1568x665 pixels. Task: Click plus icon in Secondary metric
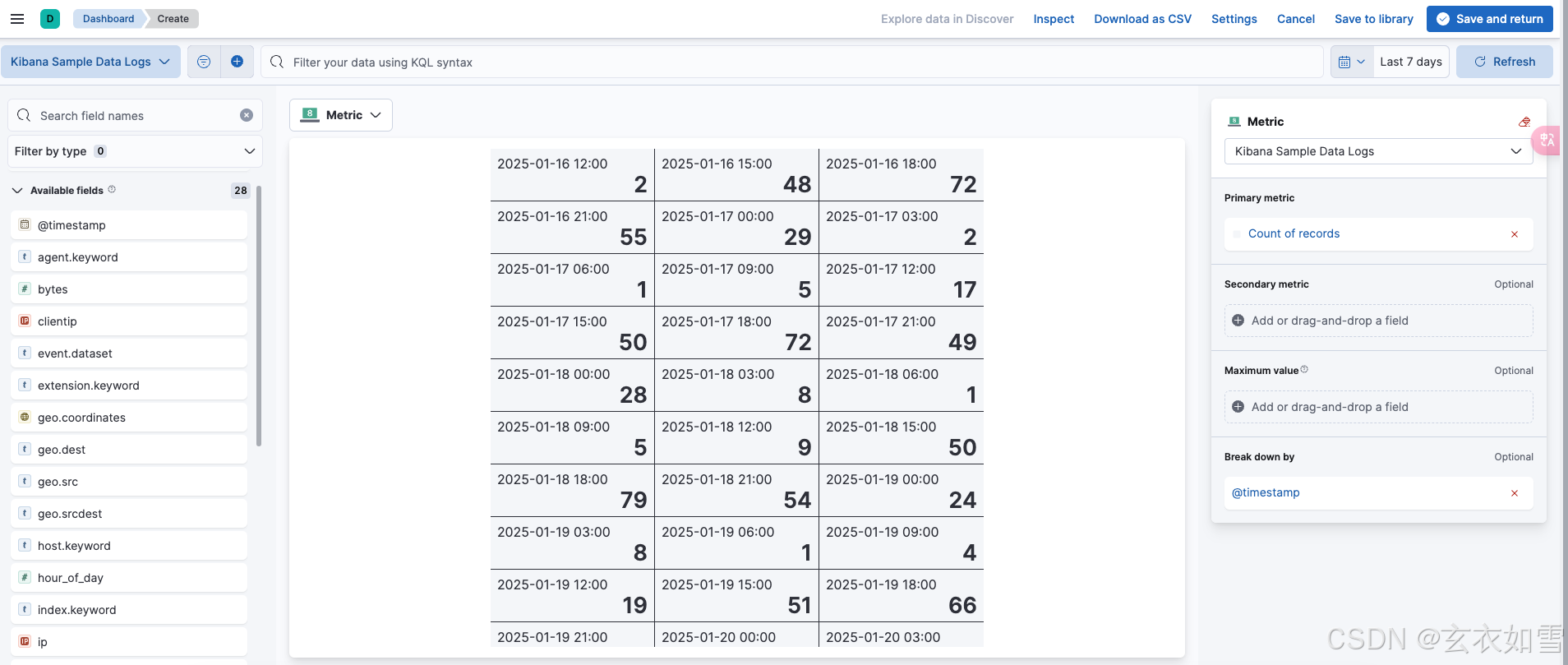tap(1238, 321)
